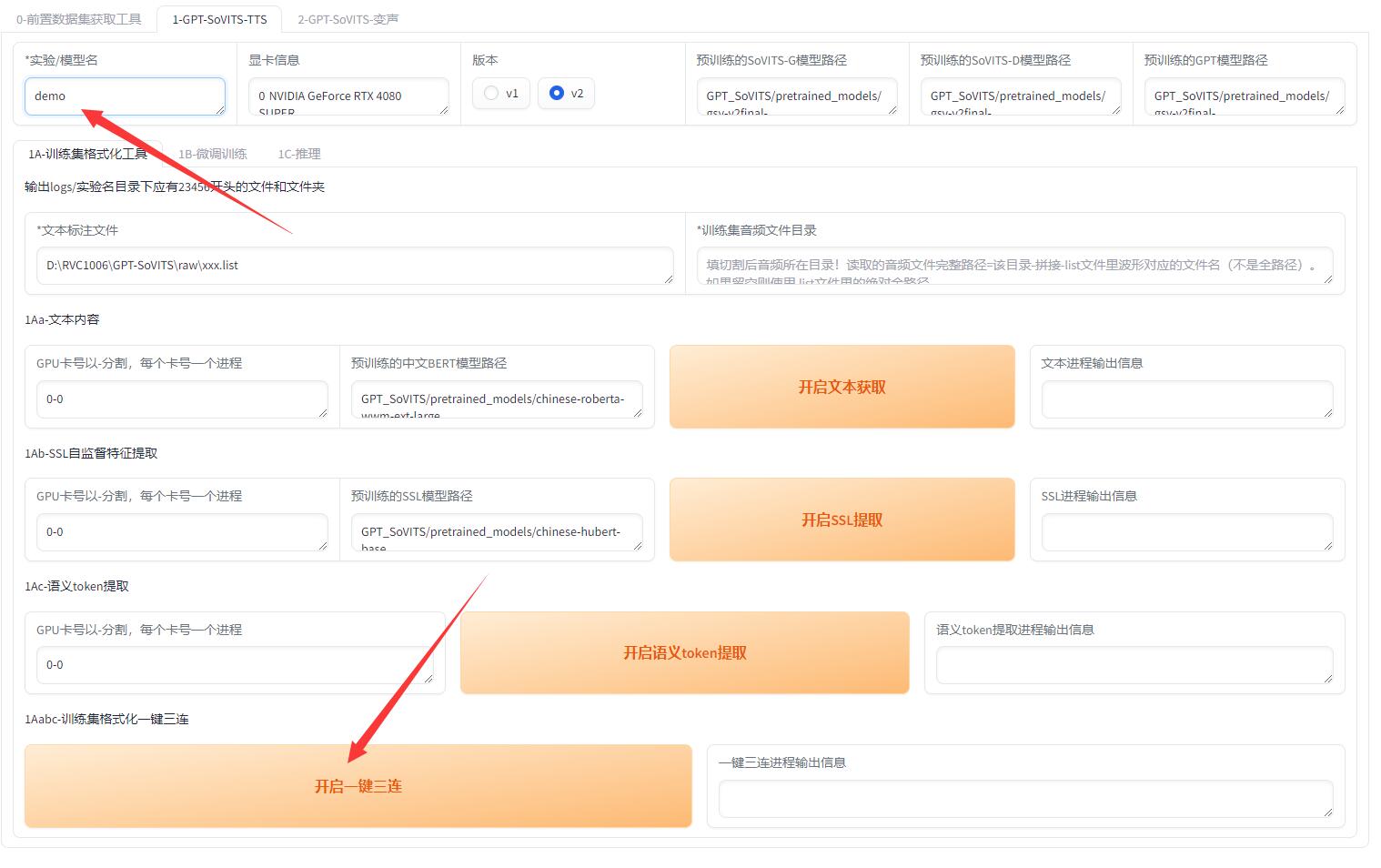Screen dimensions: 1381x868
Task: Click the 1Ac-语义token提取 section heading
Action: [x=76, y=586]
